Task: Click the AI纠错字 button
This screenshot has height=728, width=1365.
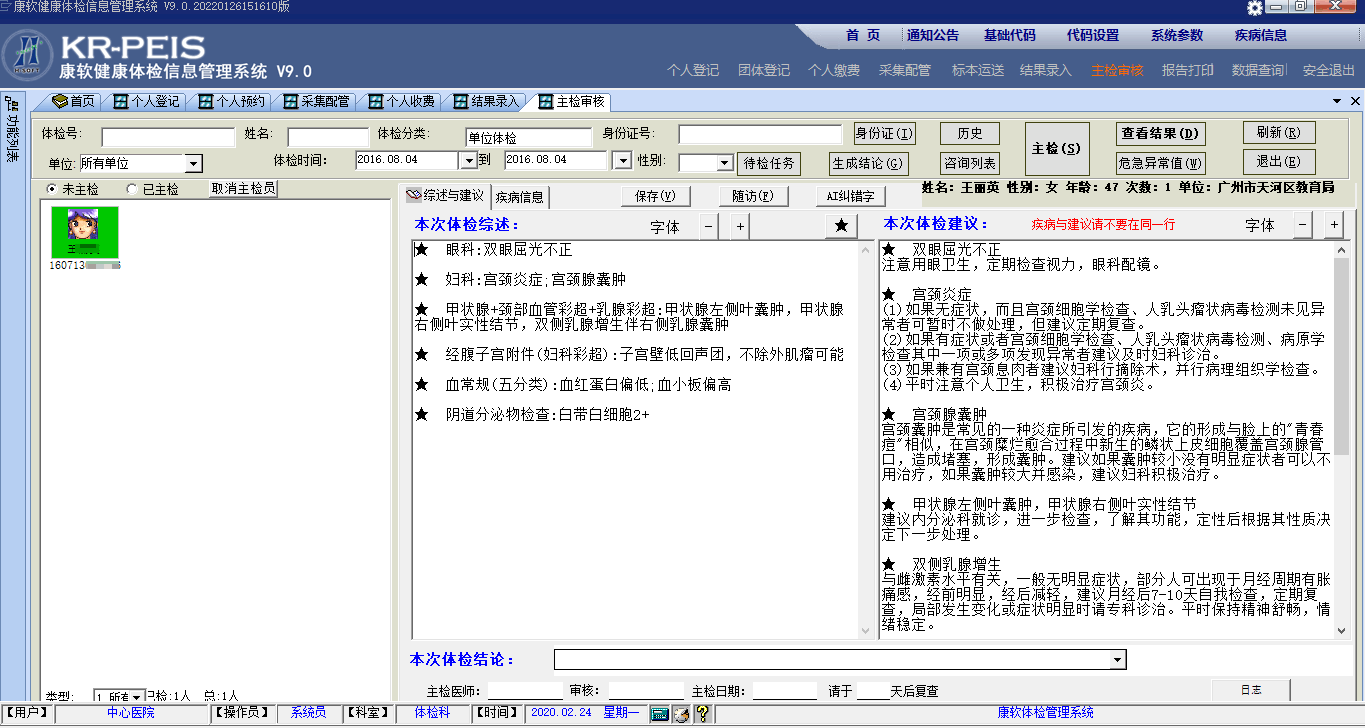Action: point(850,197)
